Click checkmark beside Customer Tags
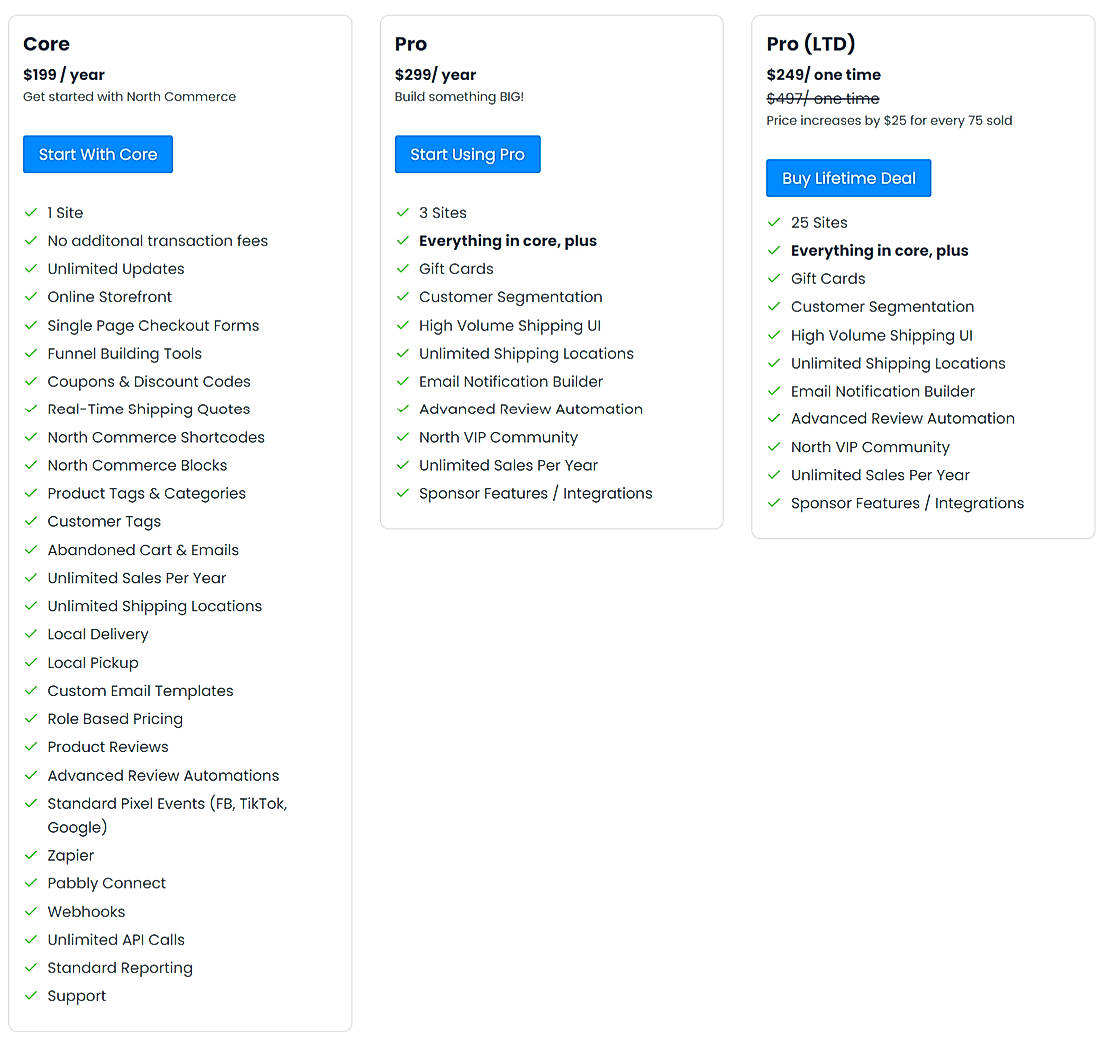1108x1039 pixels. [x=31, y=521]
